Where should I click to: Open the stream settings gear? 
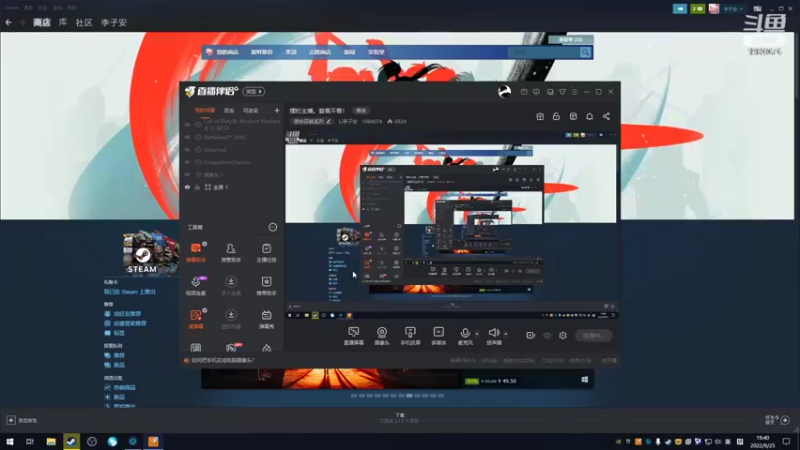pos(563,335)
